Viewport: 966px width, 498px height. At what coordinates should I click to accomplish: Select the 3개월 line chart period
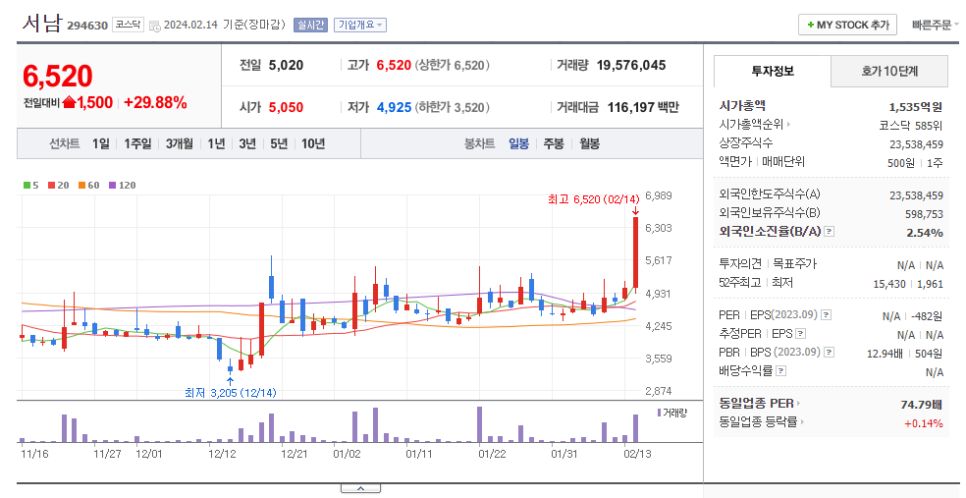click(180, 144)
